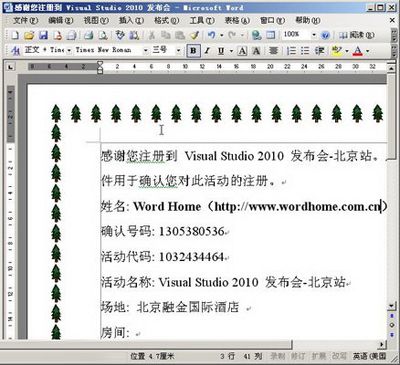Toggle Character Border (boxed A)
The width and height of the screenshot is (400, 365).
[x=242, y=51]
